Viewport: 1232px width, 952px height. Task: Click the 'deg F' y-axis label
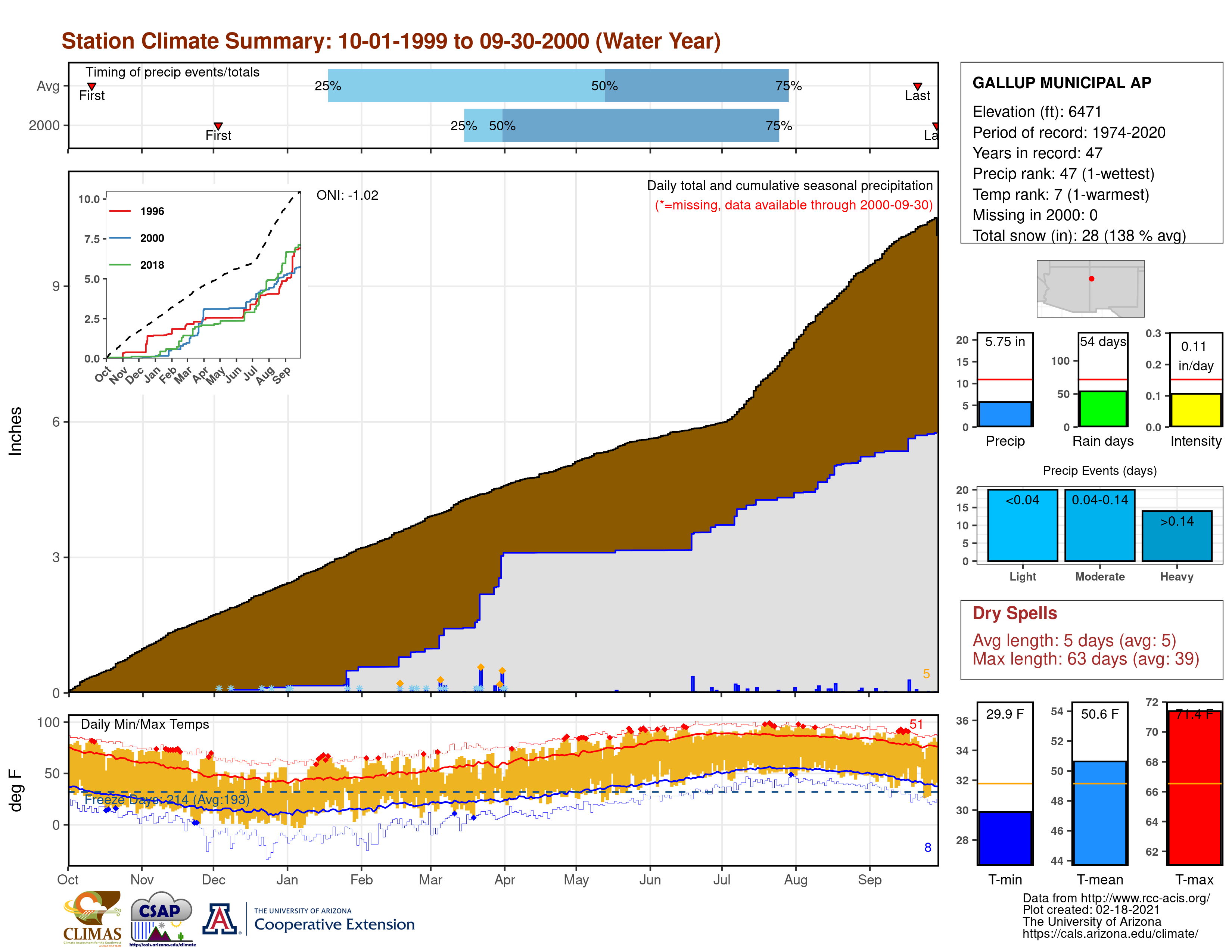point(15,791)
